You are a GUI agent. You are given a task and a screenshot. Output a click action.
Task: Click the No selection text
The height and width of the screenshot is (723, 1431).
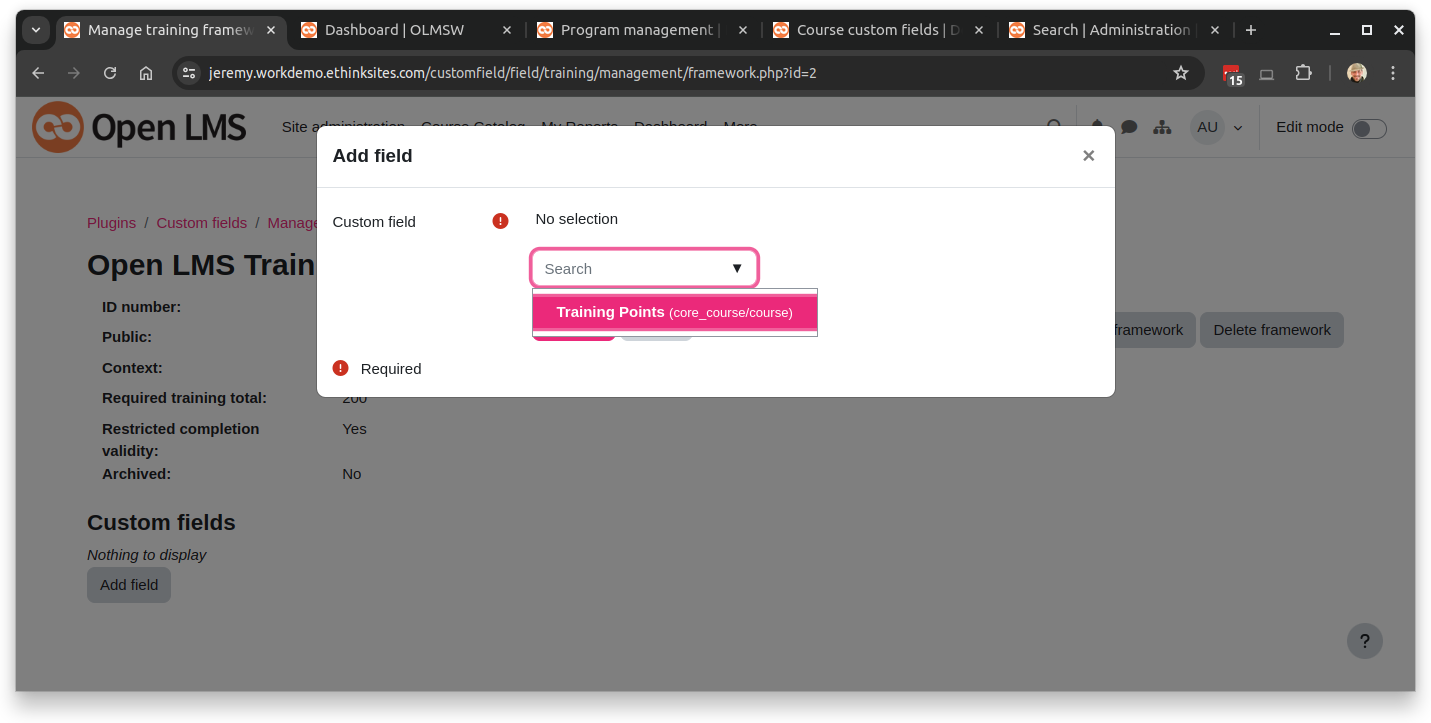577,219
